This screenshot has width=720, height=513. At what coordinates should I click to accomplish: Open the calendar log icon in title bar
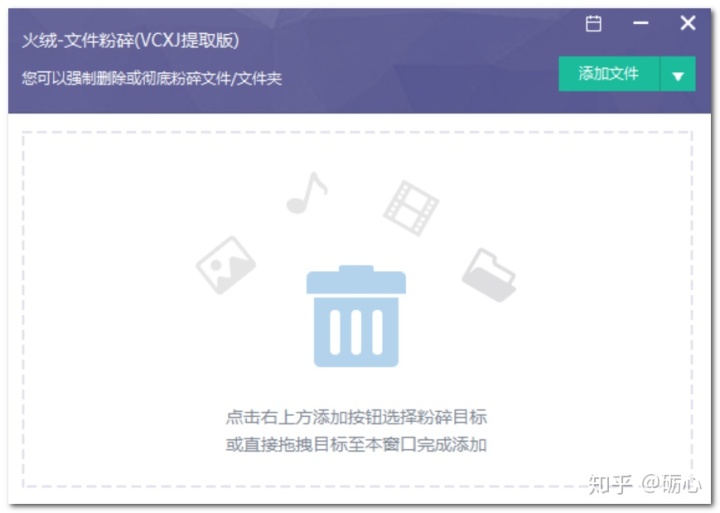pyautogui.click(x=593, y=23)
